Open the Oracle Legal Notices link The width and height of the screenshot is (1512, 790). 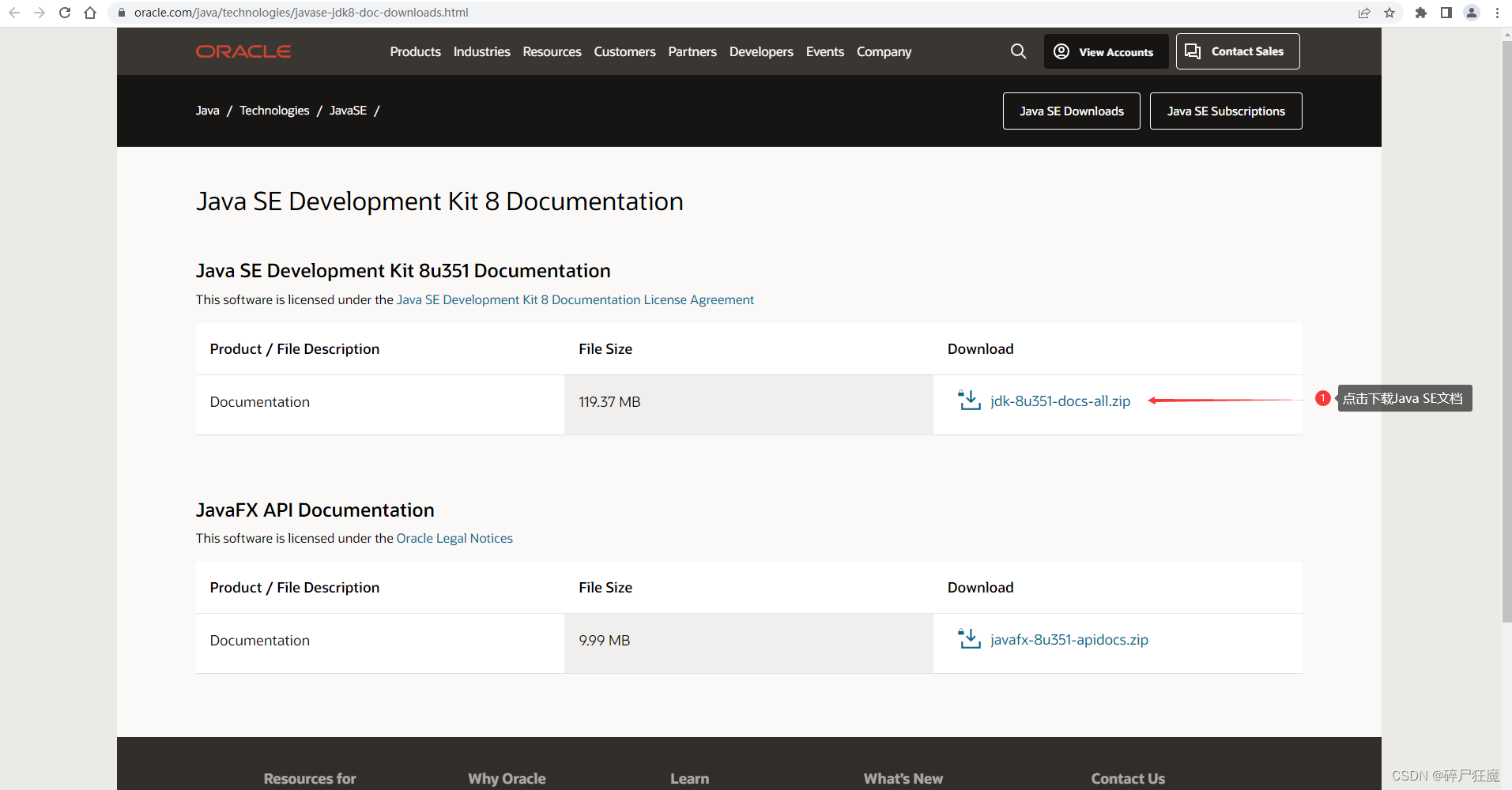[x=454, y=538]
